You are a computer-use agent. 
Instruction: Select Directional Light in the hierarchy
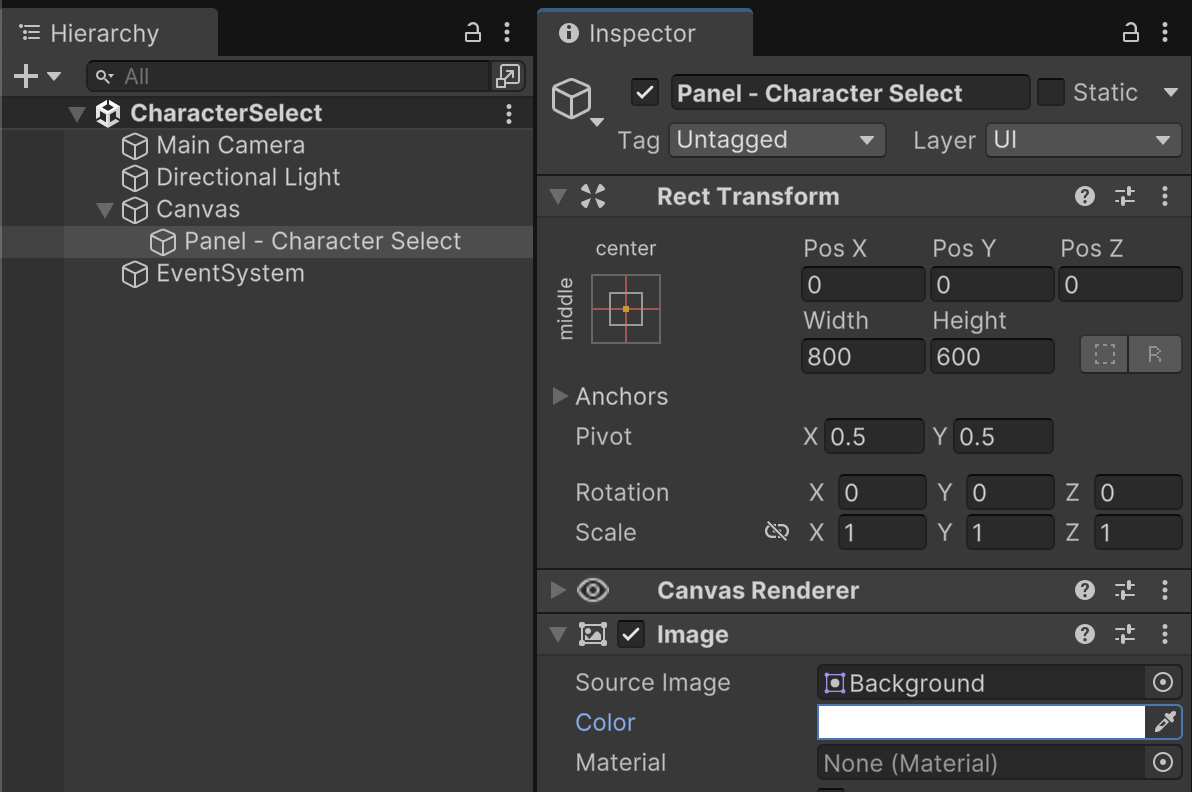pyautogui.click(x=248, y=177)
